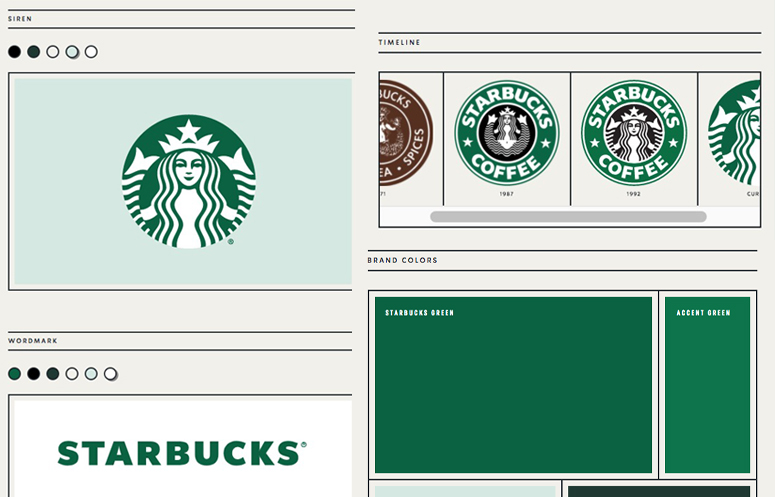Open the current Siren logo in timeline

pos(734,133)
